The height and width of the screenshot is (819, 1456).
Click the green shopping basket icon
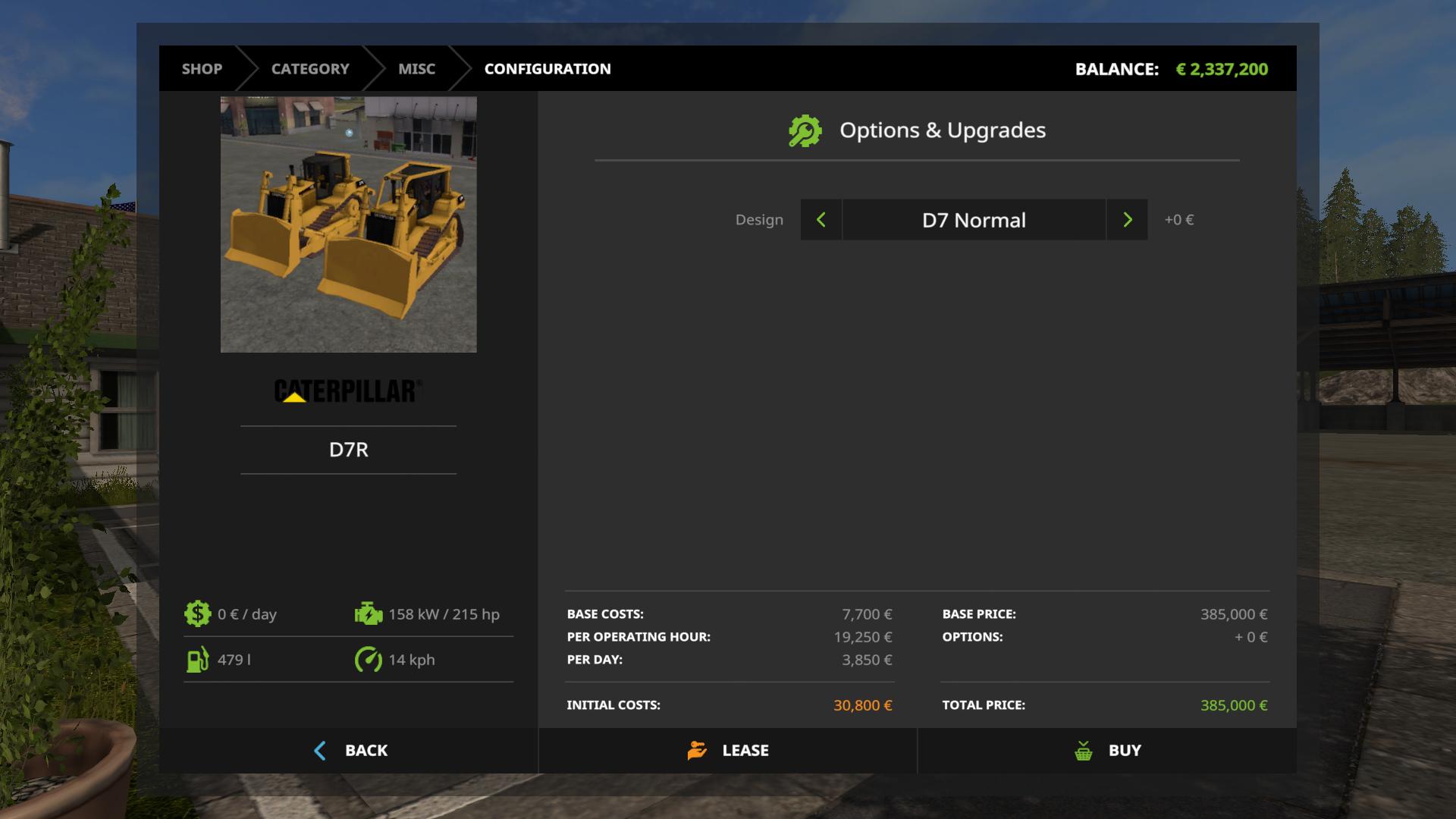(1084, 751)
